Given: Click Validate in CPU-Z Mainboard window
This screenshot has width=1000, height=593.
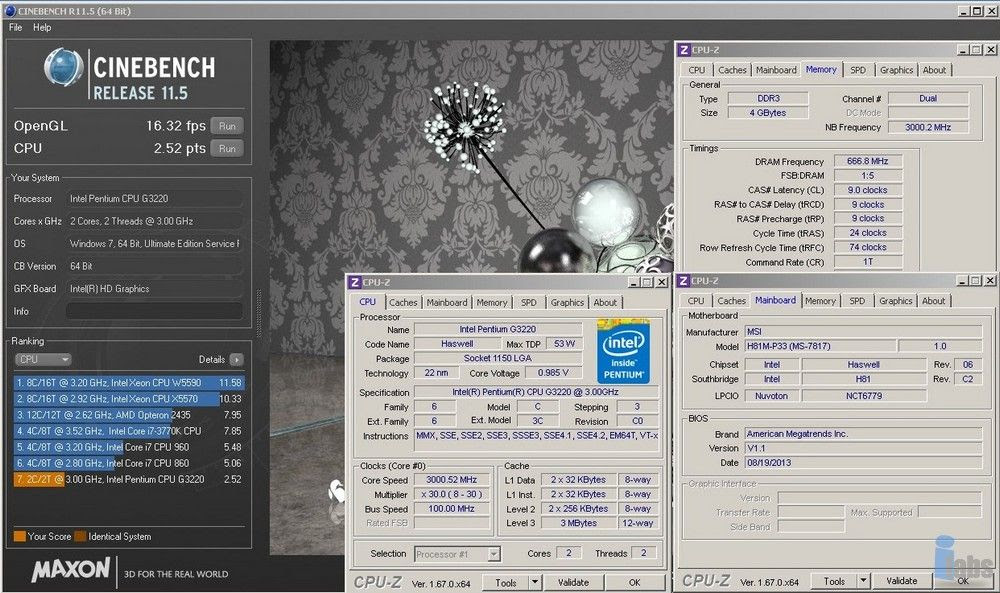Looking at the screenshot, I should tap(902, 581).
